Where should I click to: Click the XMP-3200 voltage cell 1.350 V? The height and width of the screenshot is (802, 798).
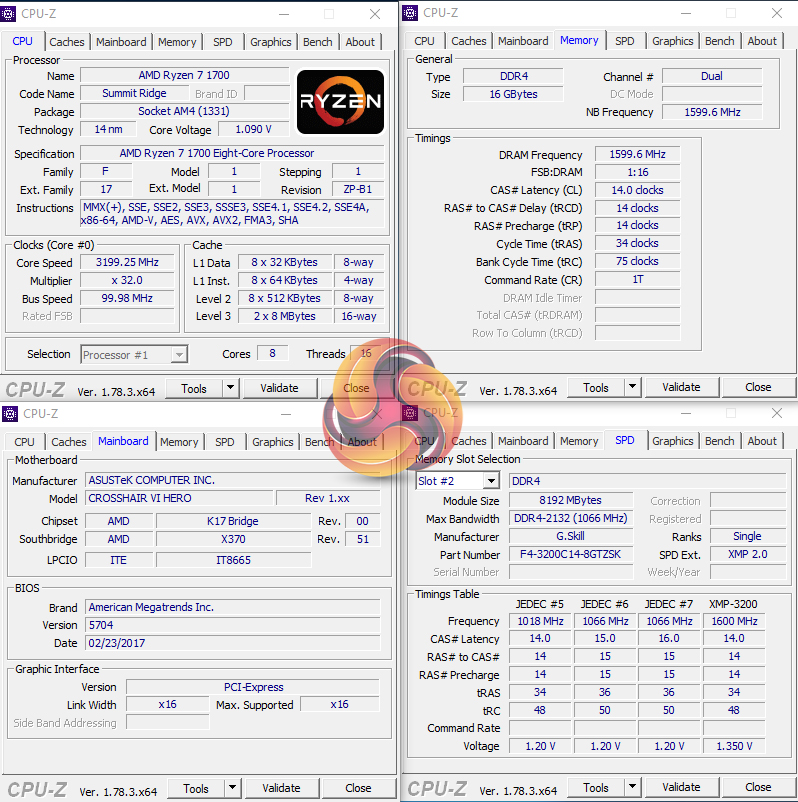[734, 746]
